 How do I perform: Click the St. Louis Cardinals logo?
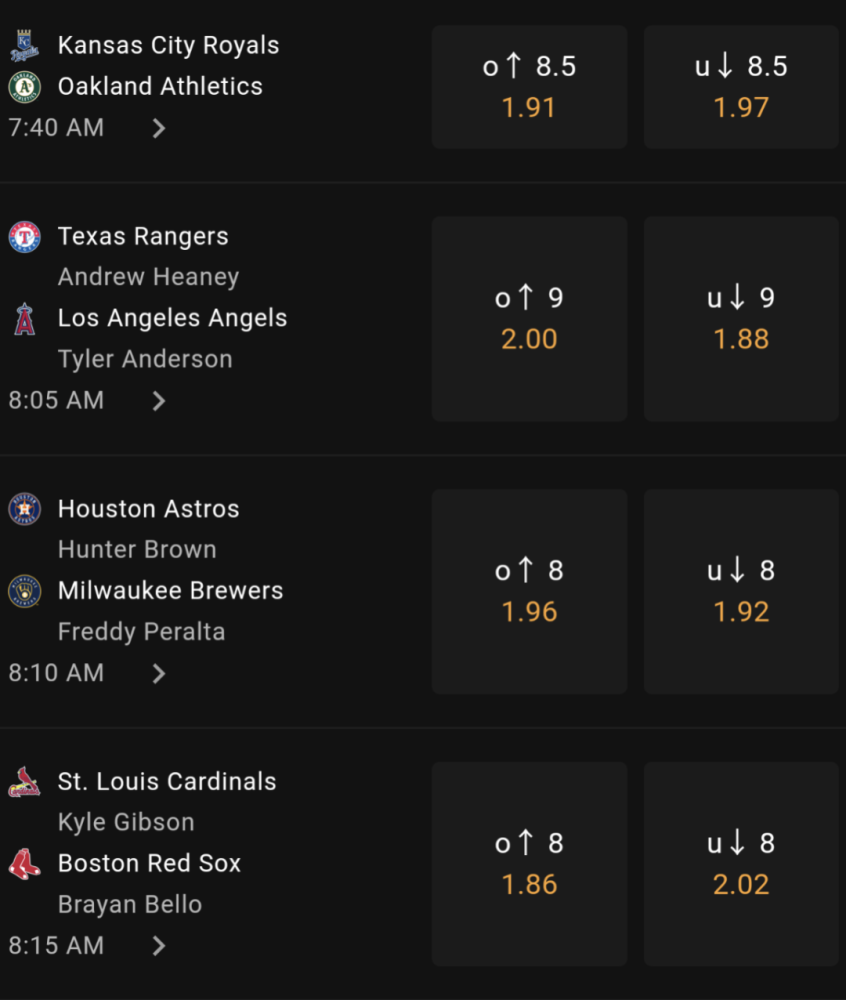tap(24, 782)
